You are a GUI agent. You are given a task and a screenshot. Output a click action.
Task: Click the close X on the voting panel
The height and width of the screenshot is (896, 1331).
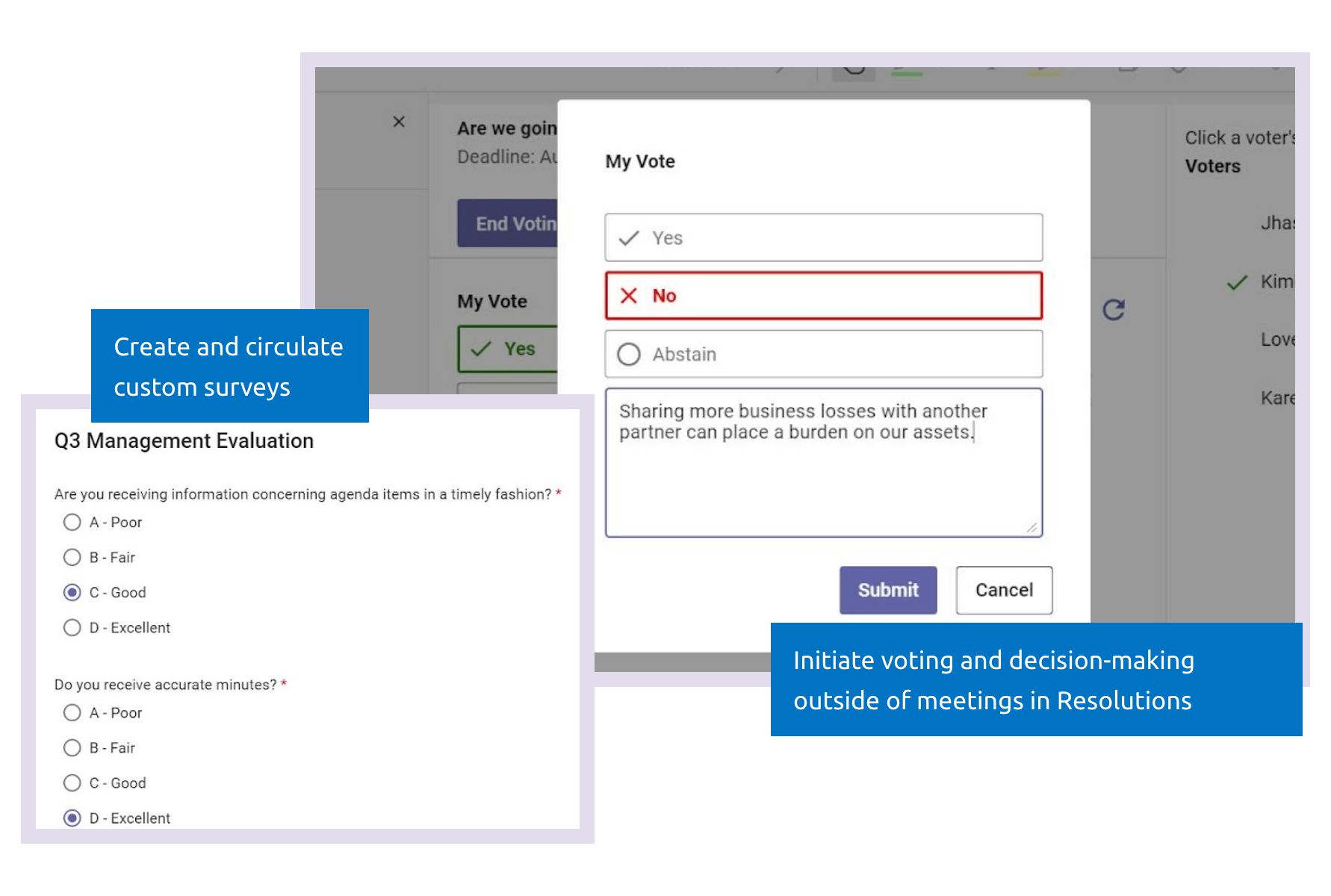pyautogui.click(x=398, y=121)
